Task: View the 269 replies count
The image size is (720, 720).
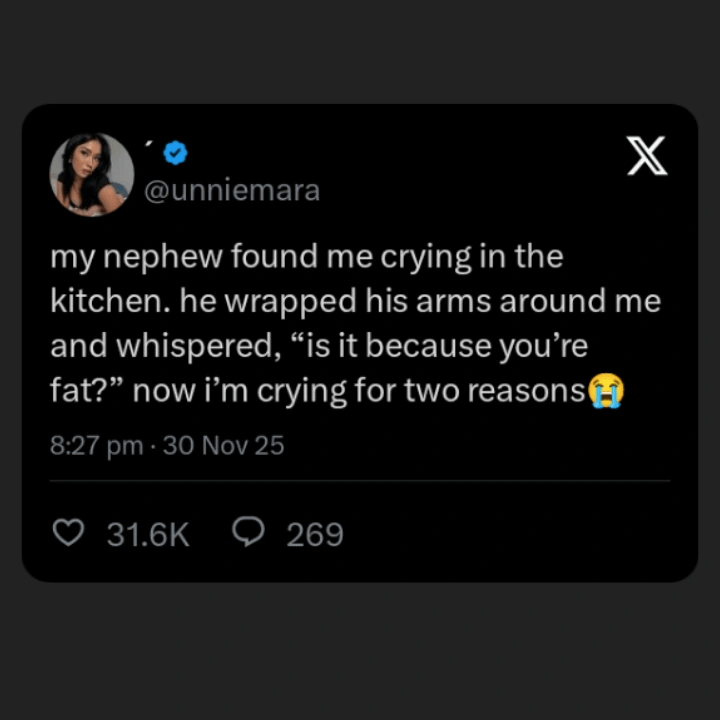Action: (315, 535)
